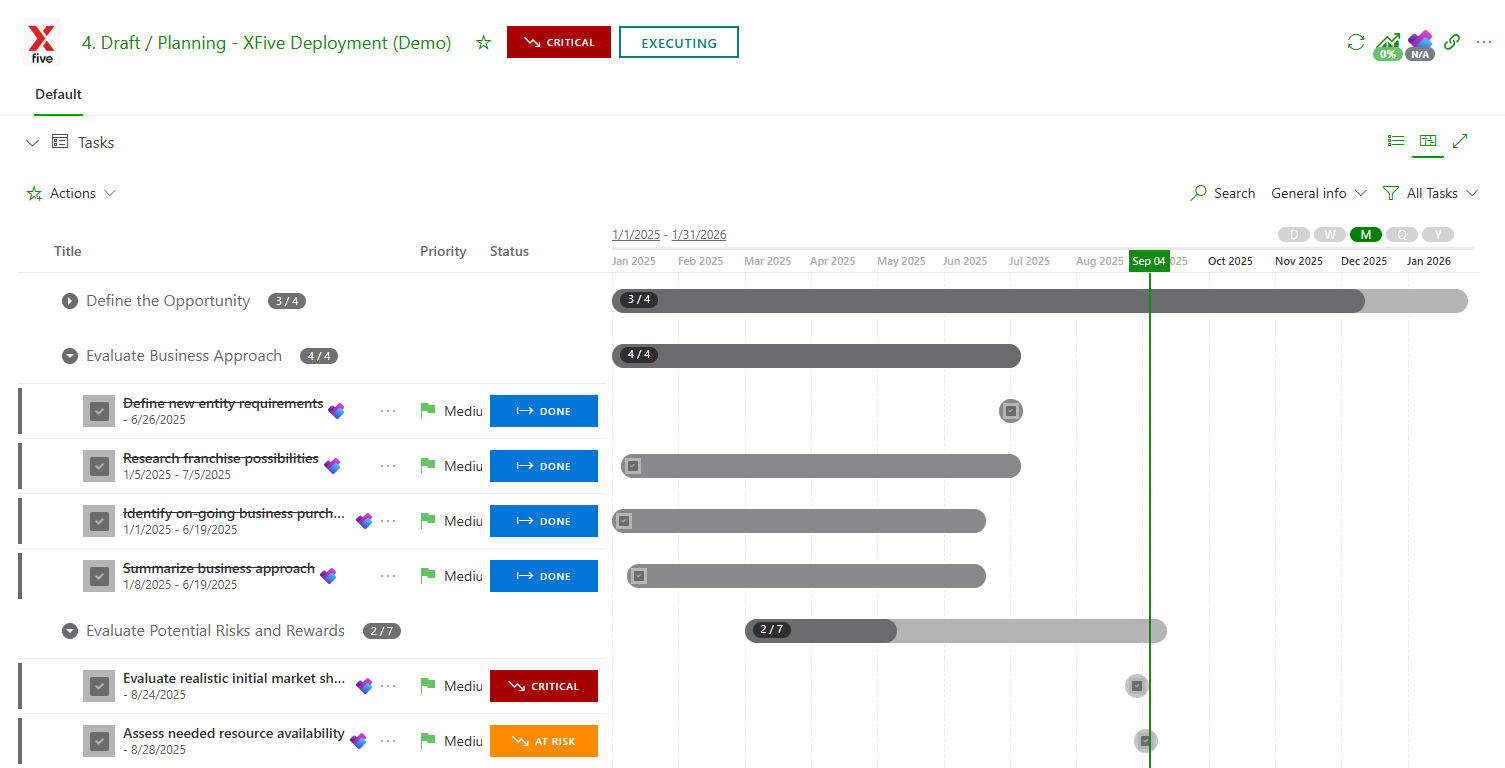Click milestone marker for Define new entity requirements
The height and width of the screenshot is (768, 1505).
click(x=1011, y=411)
